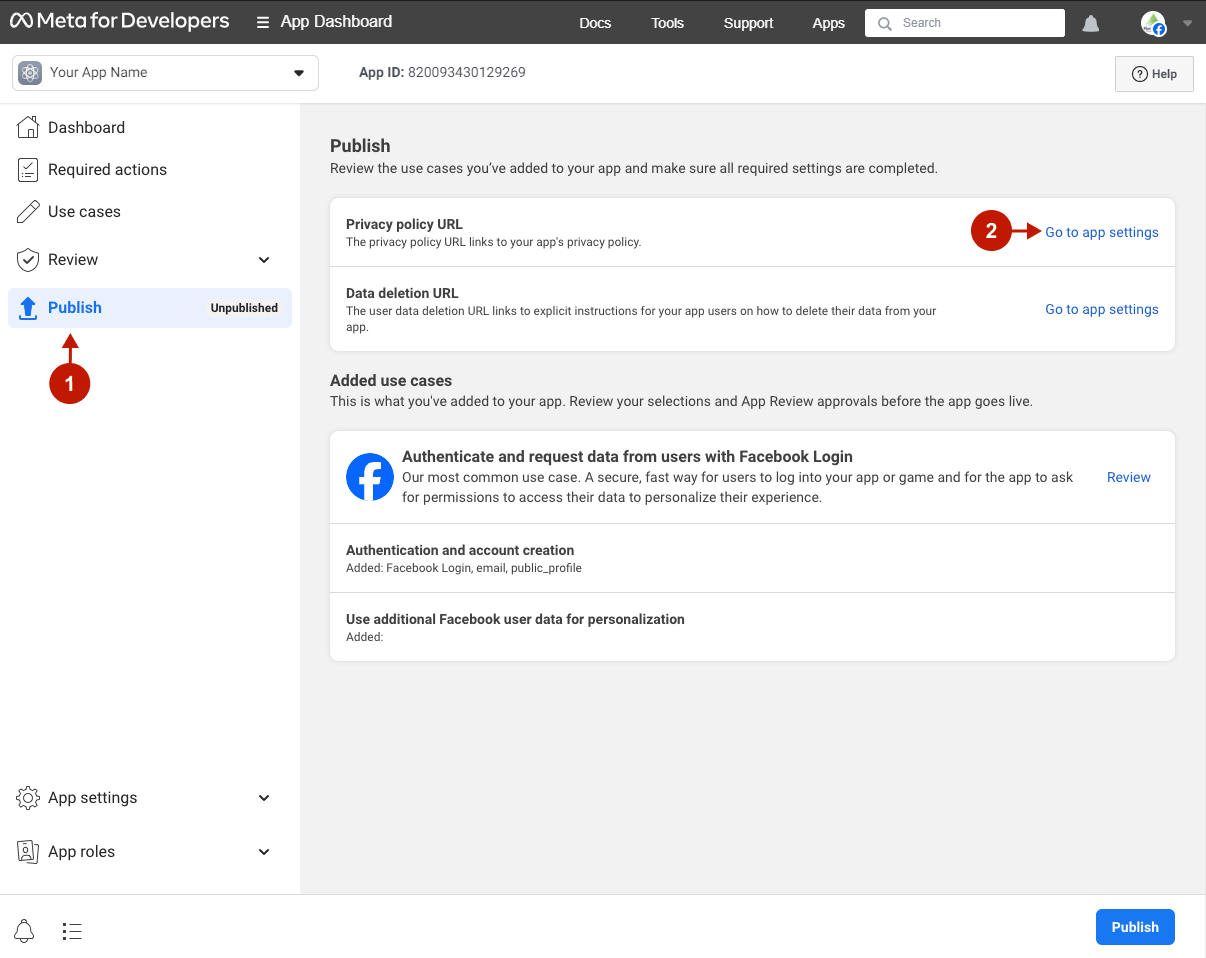
Task: Click the Review link for Facebook Login
Action: click(1129, 477)
